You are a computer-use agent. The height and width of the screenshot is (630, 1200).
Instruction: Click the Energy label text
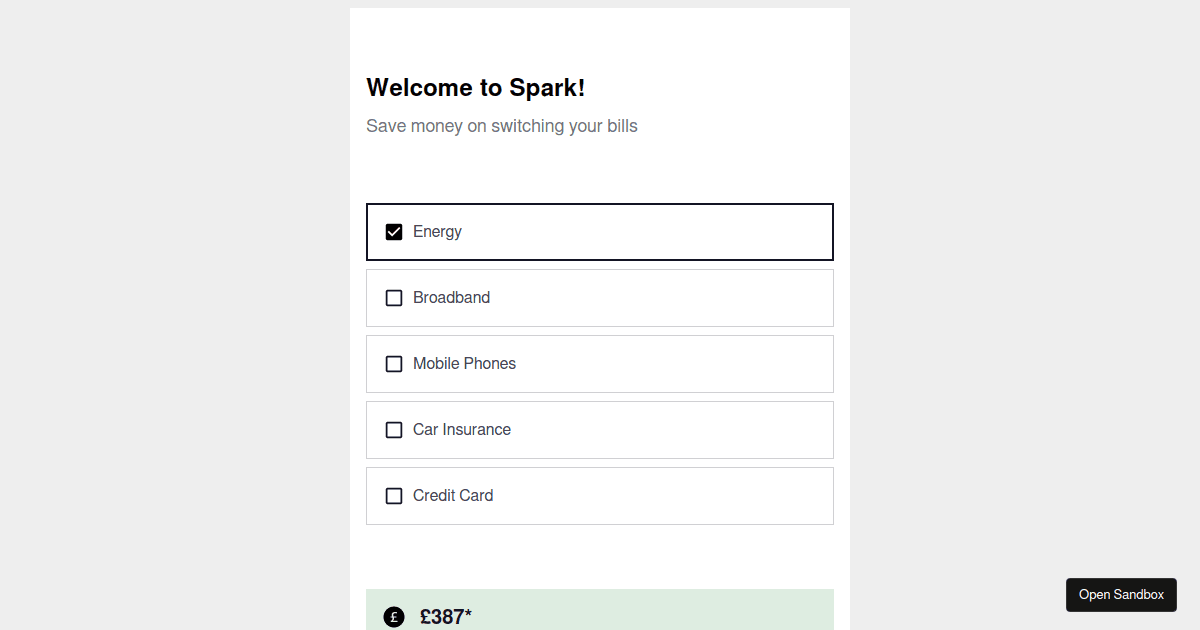pyautogui.click(x=437, y=231)
